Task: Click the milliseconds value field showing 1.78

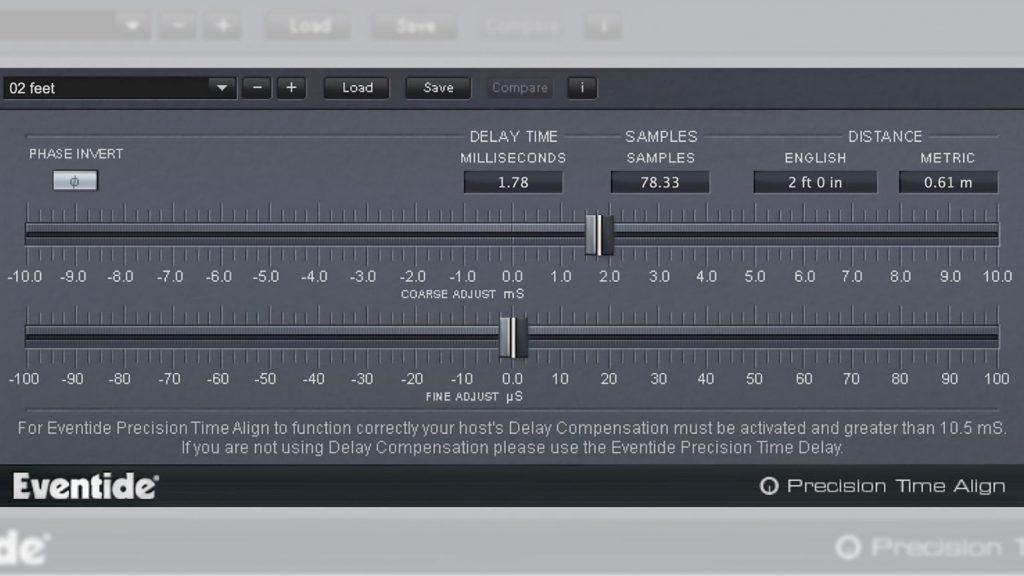Action: click(512, 181)
